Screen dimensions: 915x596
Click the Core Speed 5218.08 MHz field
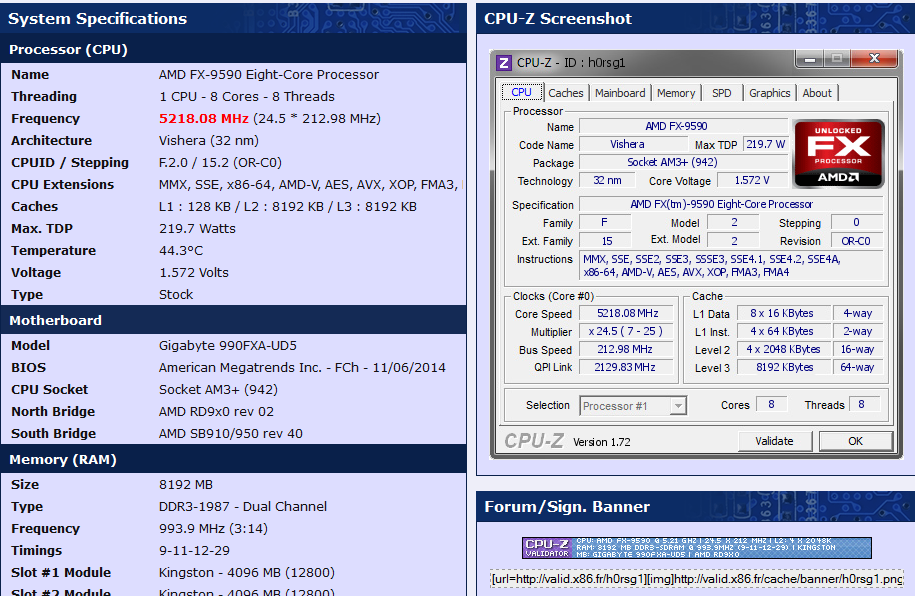(627, 313)
